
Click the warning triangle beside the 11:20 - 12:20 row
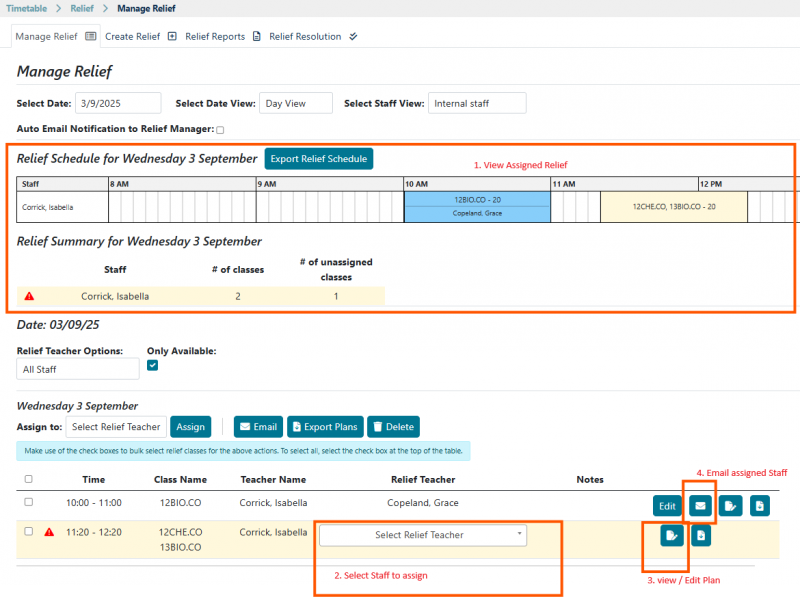tap(49, 532)
